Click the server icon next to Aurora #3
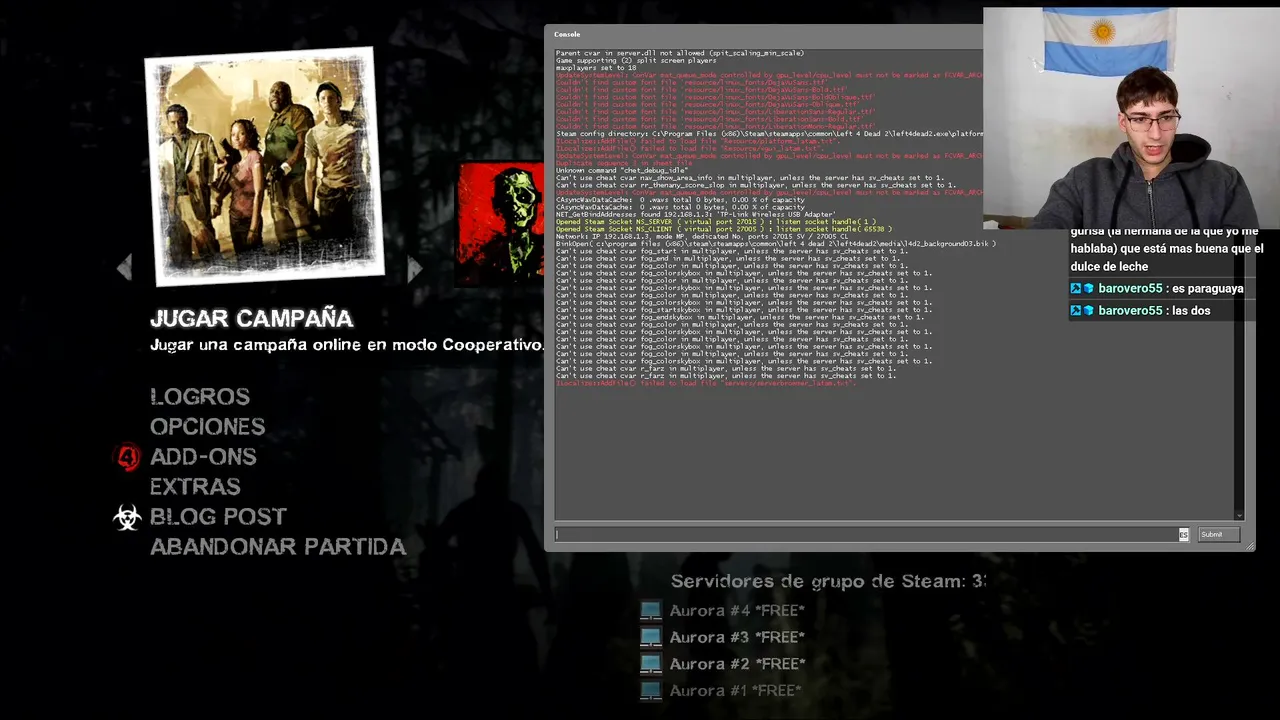 click(x=651, y=637)
